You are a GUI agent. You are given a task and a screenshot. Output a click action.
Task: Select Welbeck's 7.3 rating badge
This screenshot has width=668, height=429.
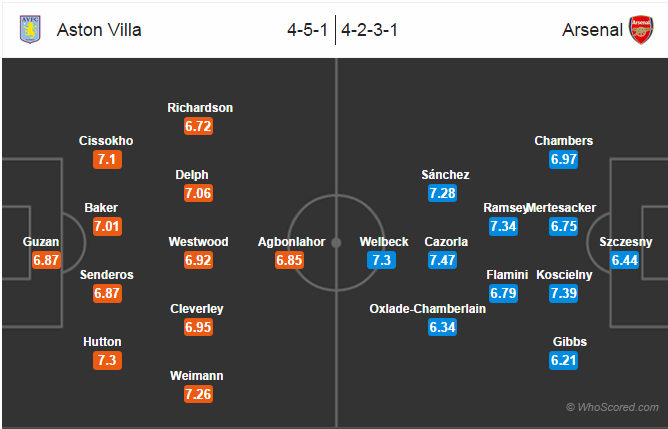[x=381, y=260]
